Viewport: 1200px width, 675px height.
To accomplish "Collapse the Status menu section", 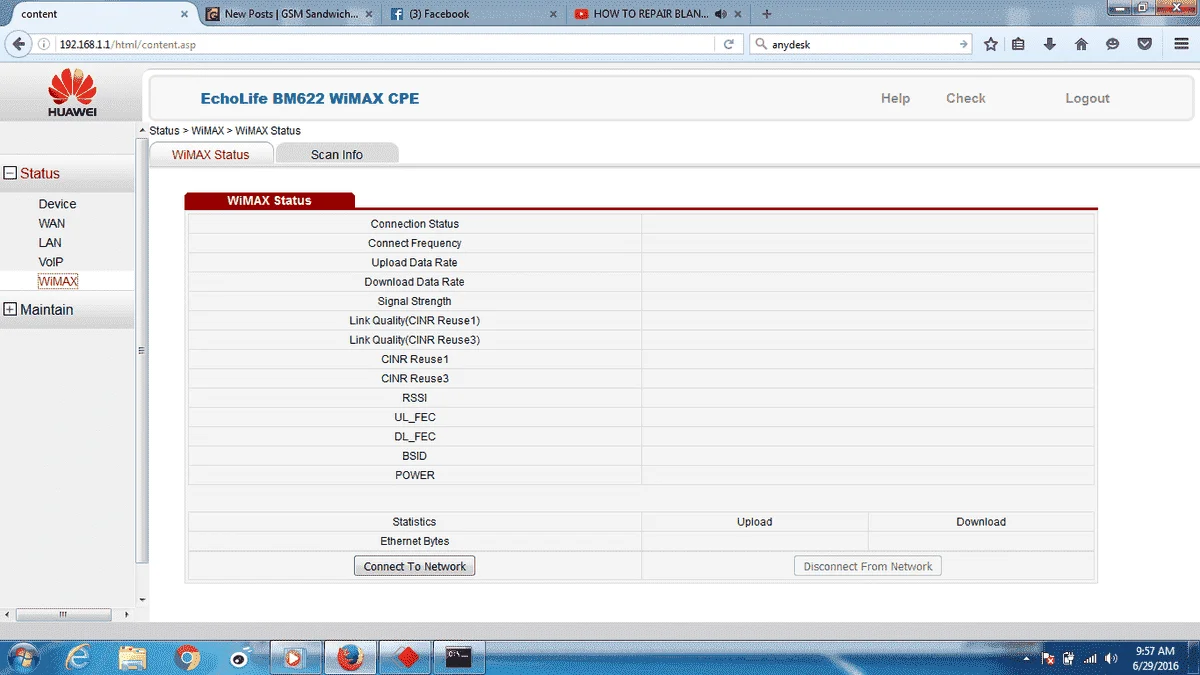I will tap(11, 173).
